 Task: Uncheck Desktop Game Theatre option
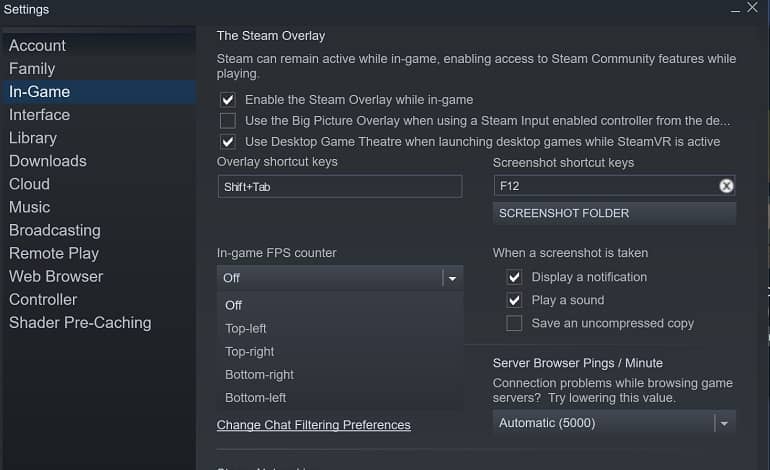(x=228, y=142)
